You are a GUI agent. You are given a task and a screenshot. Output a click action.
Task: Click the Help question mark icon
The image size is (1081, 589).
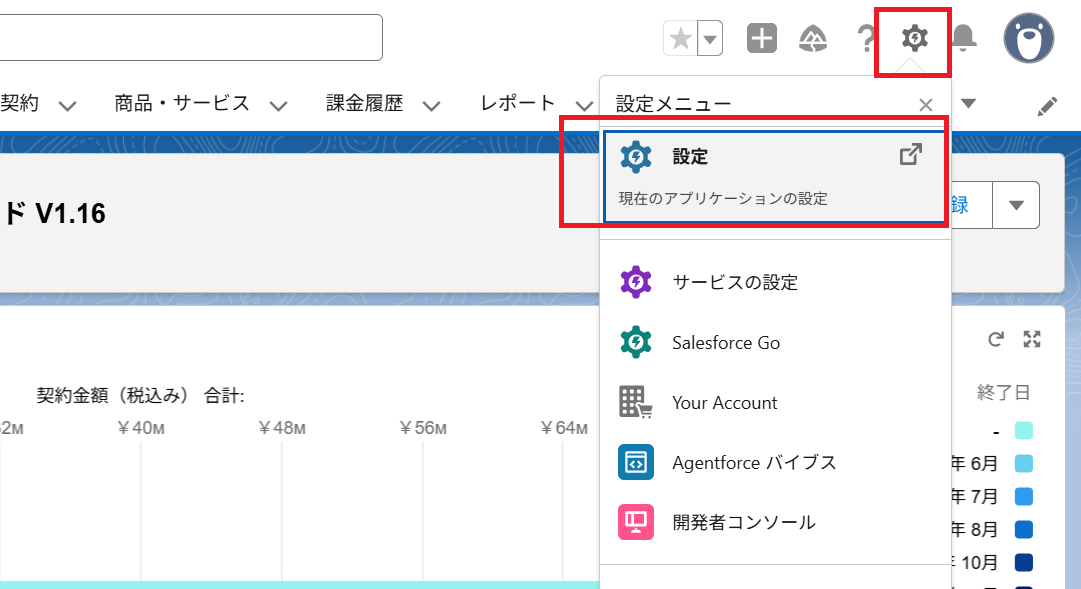click(866, 39)
